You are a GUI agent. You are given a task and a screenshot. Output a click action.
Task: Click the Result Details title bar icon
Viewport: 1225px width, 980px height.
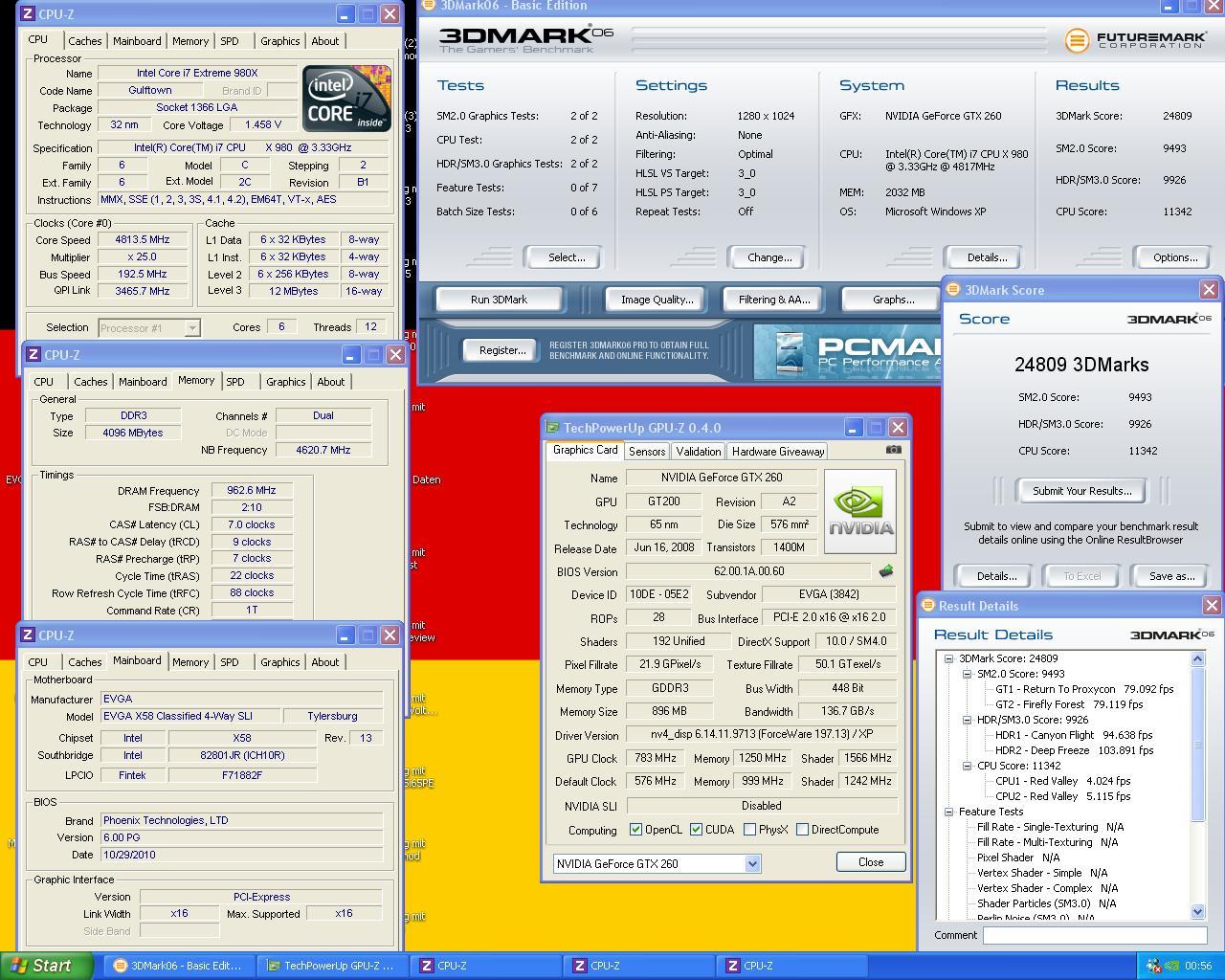[926, 606]
